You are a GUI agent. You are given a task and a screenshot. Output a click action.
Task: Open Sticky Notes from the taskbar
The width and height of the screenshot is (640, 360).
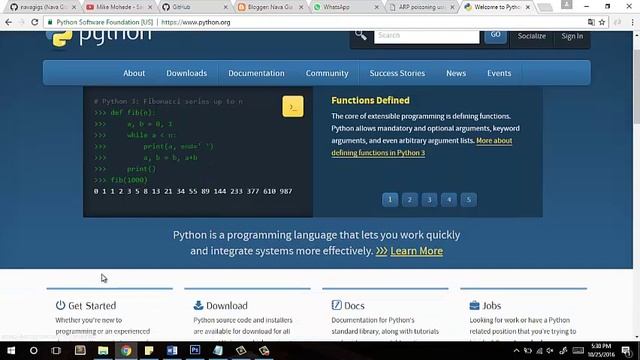pyautogui.click(x=149, y=350)
